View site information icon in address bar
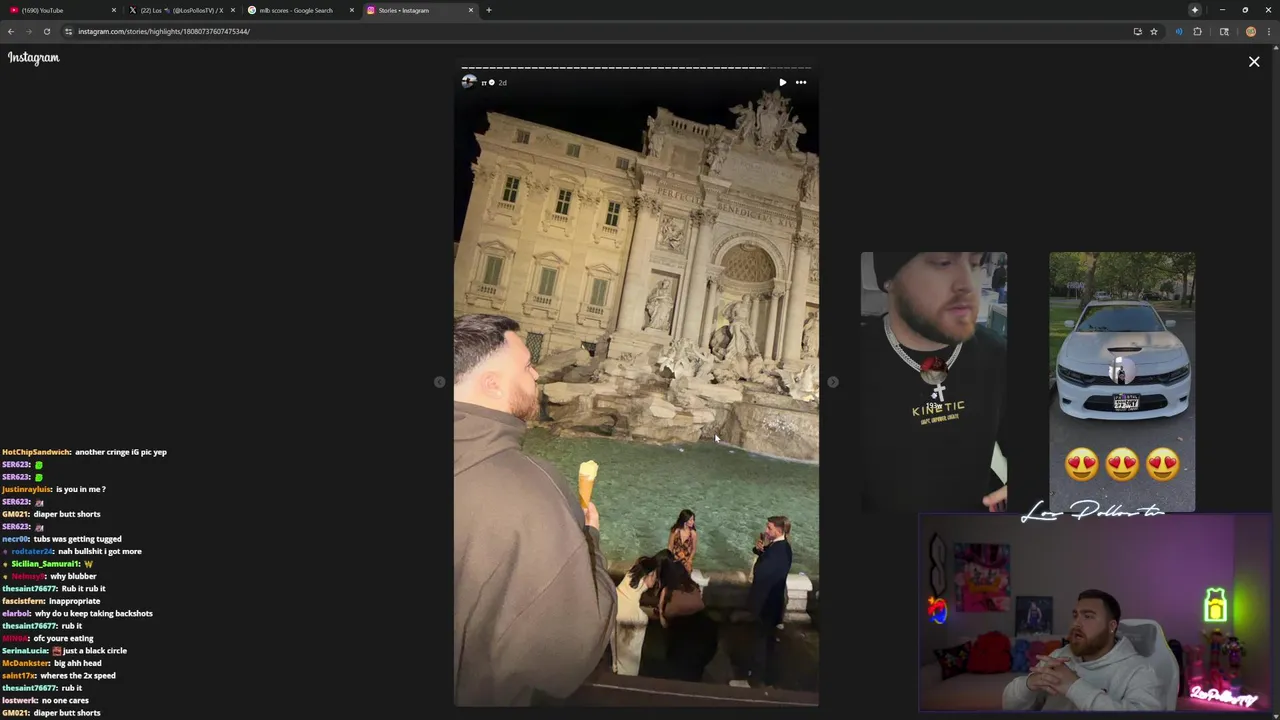The image size is (1280, 720). pyautogui.click(x=68, y=31)
